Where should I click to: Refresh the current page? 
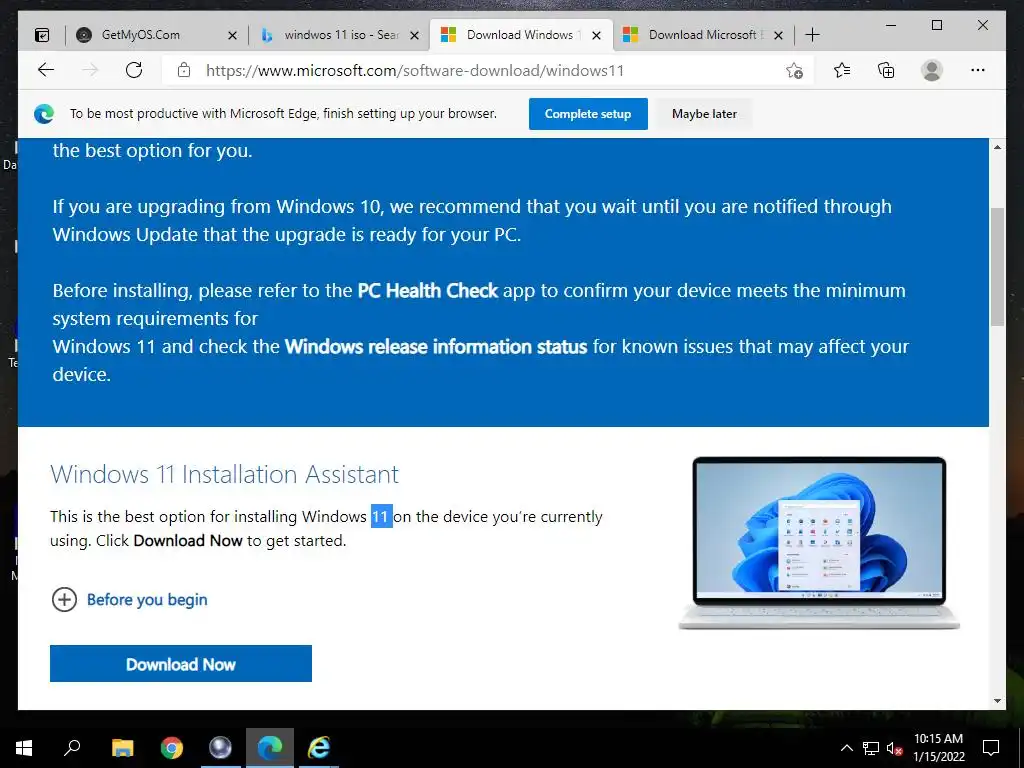pyautogui.click(x=134, y=70)
